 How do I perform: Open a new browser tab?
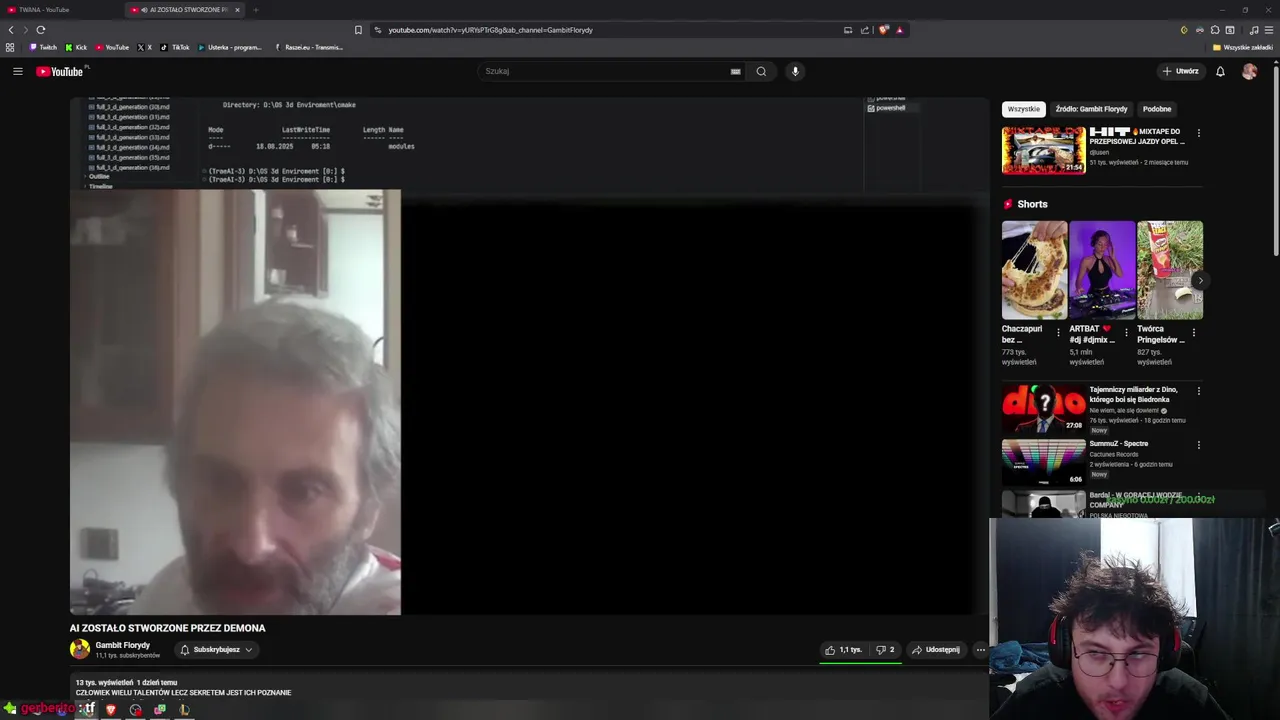256,10
